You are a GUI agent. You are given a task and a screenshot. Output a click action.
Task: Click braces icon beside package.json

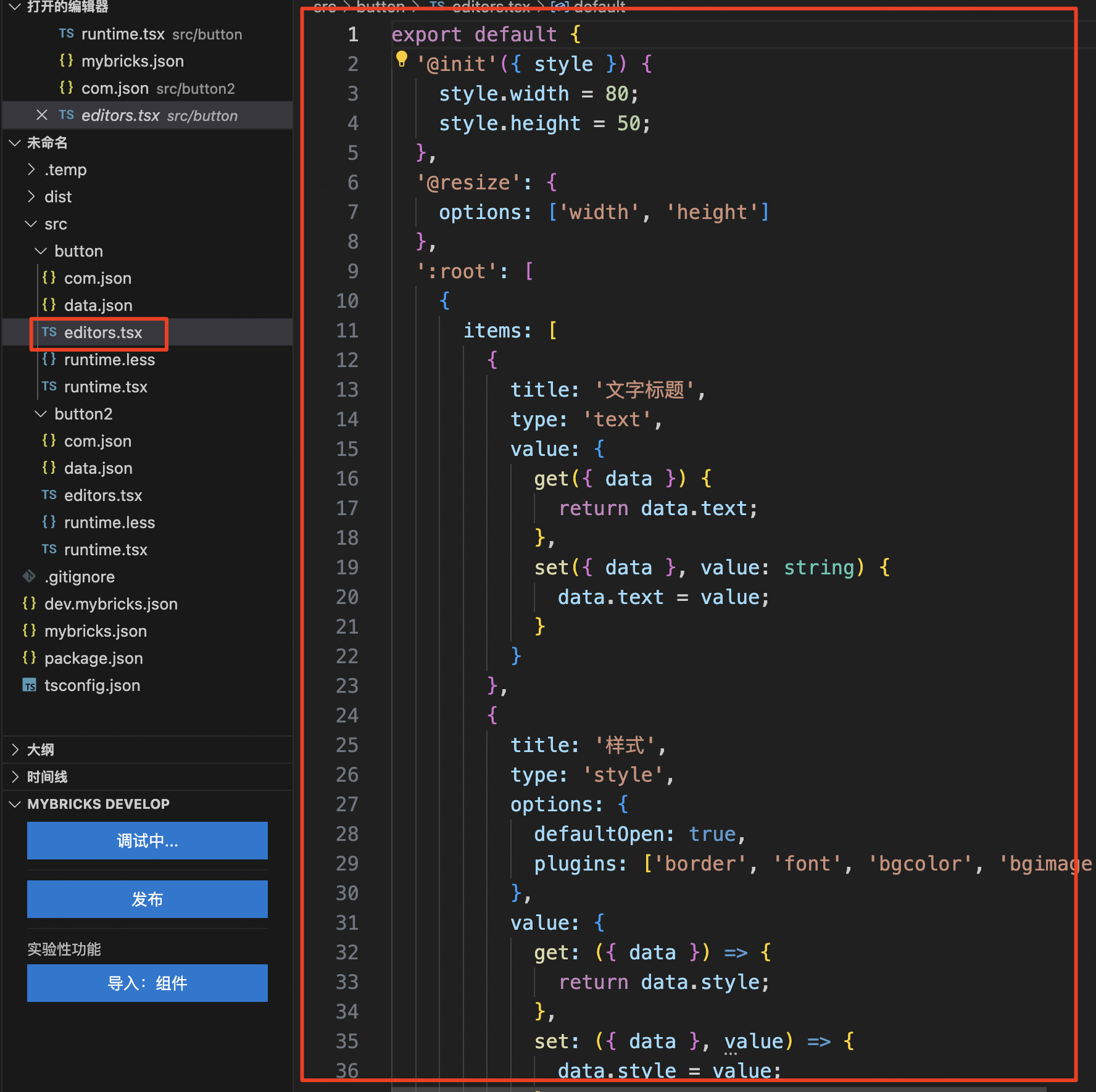29,658
